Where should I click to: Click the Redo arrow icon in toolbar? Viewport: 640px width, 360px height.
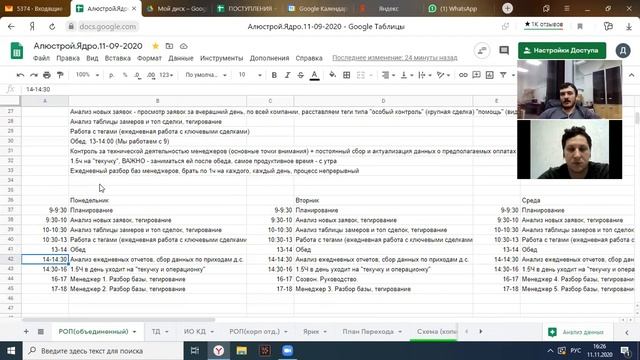pos(33,75)
